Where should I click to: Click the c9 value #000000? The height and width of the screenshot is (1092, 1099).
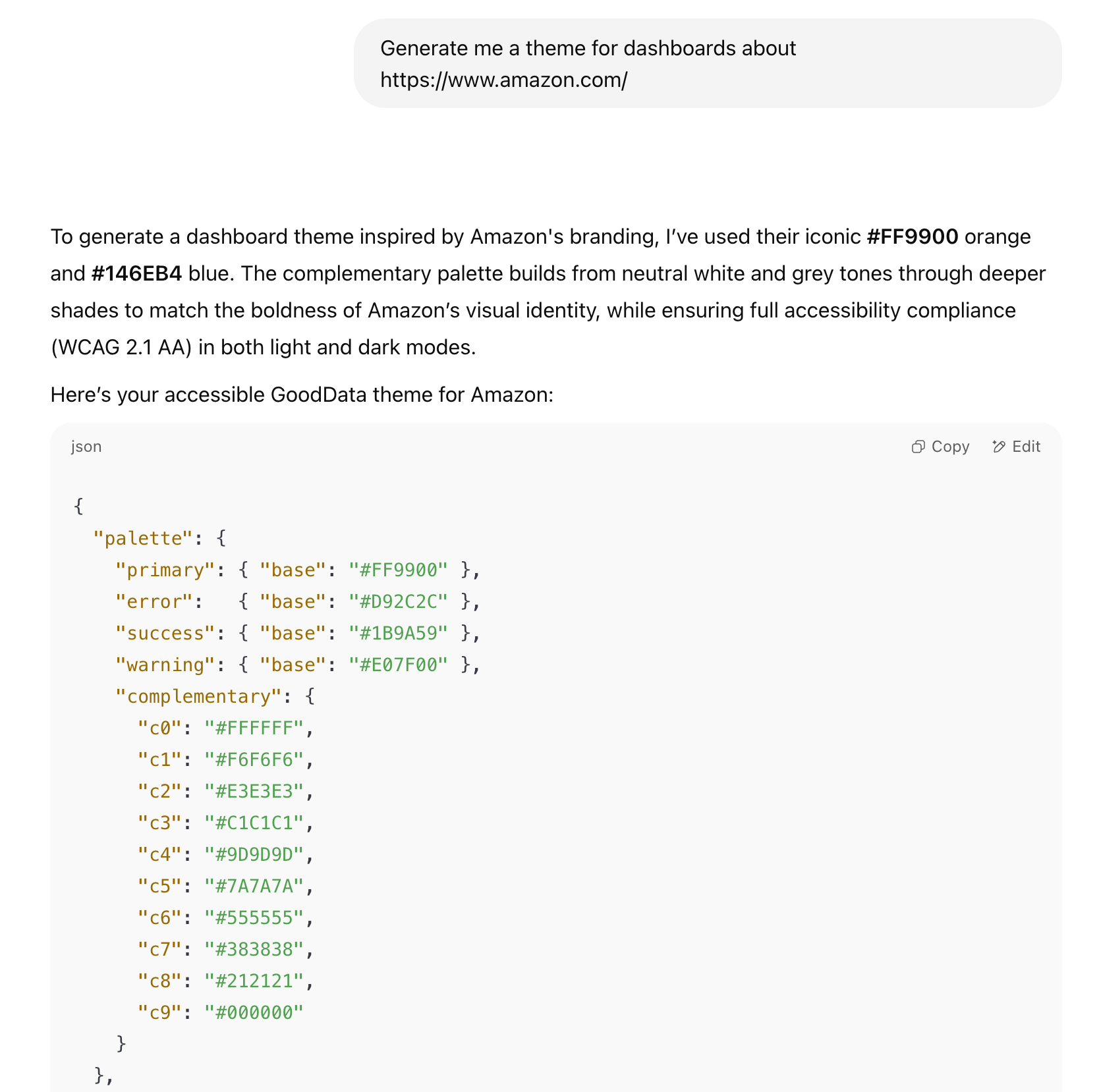254,1012
